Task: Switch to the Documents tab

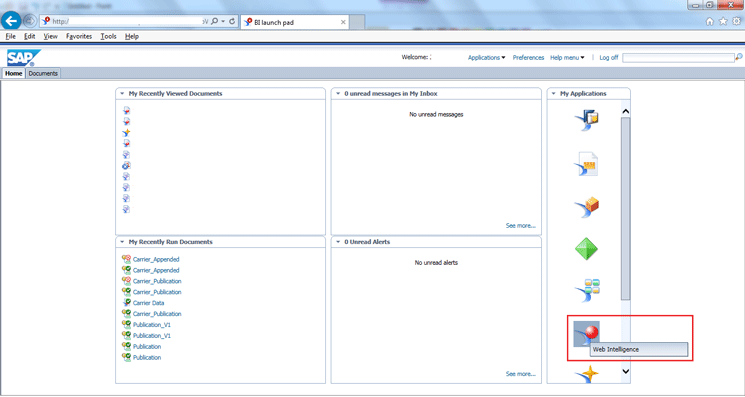Action: 43,74
